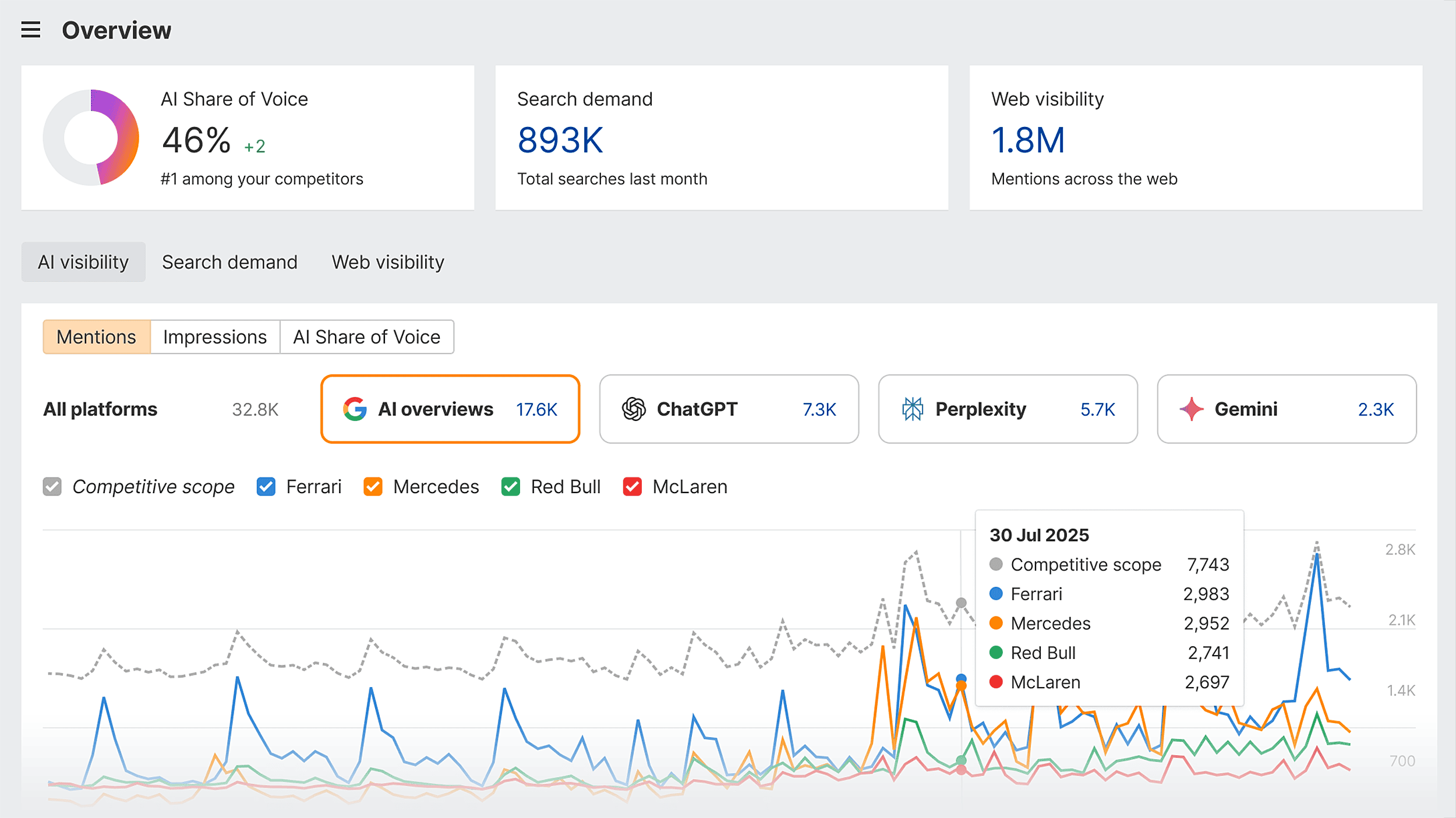1456x818 pixels.
Task: Click the Perplexity logo icon
Action: [x=913, y=409]
